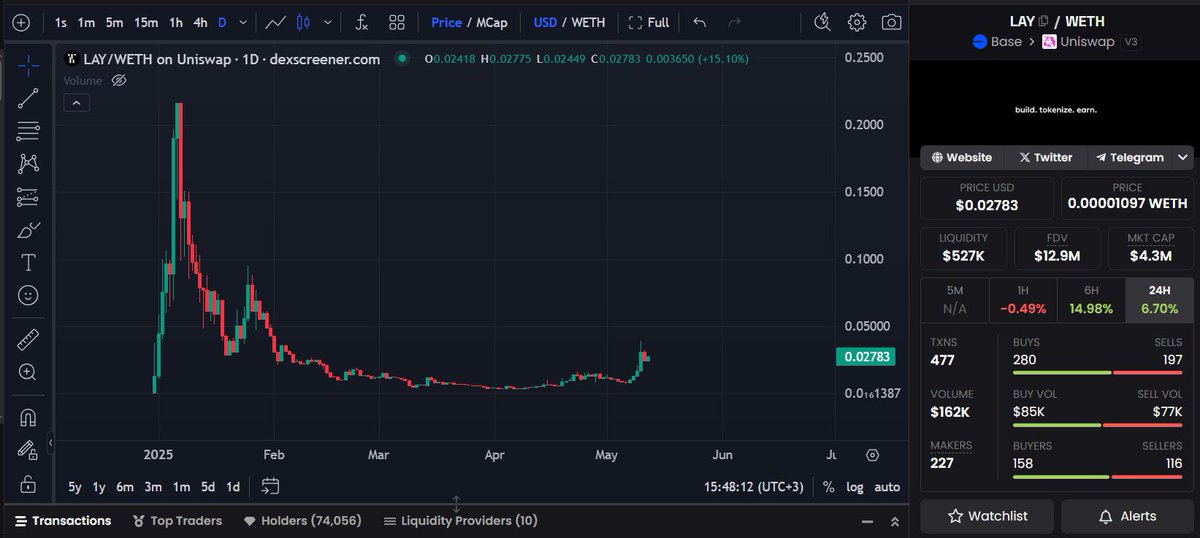Open Liquidity Providers (10) tab
The height and width of the screenshot is (538, 1200).
(x=460, y=521)
